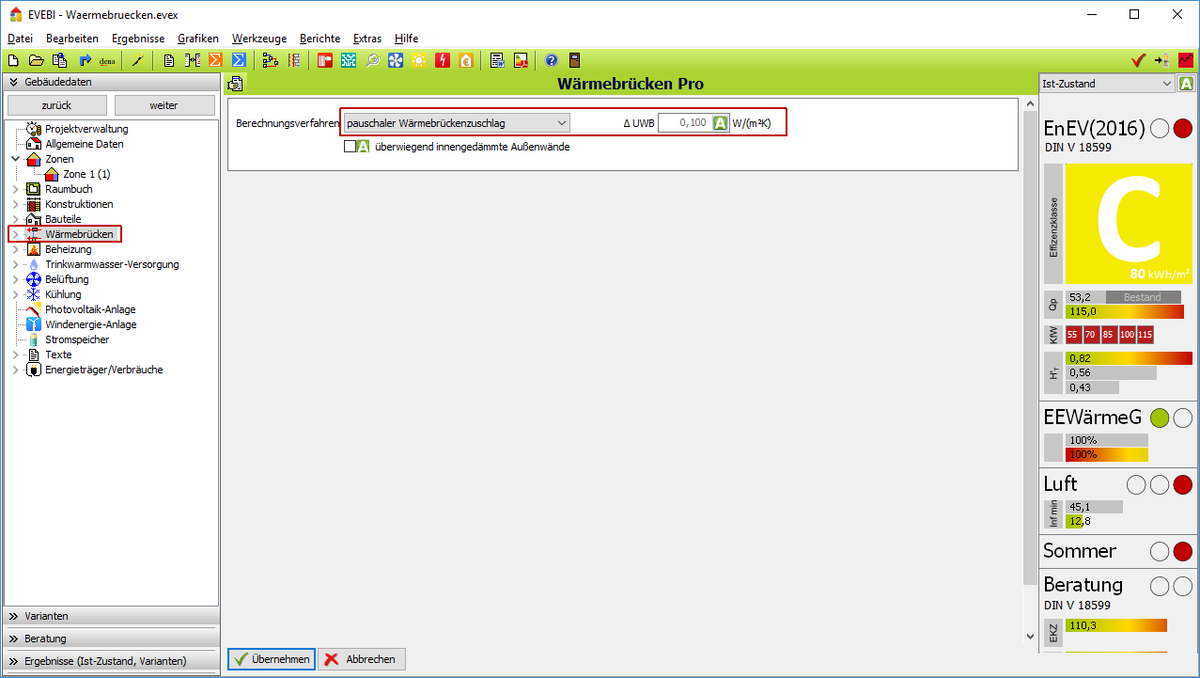1200x678 pixels.
Task: Click the Δ UWB value input field
Action: (684, 123)
